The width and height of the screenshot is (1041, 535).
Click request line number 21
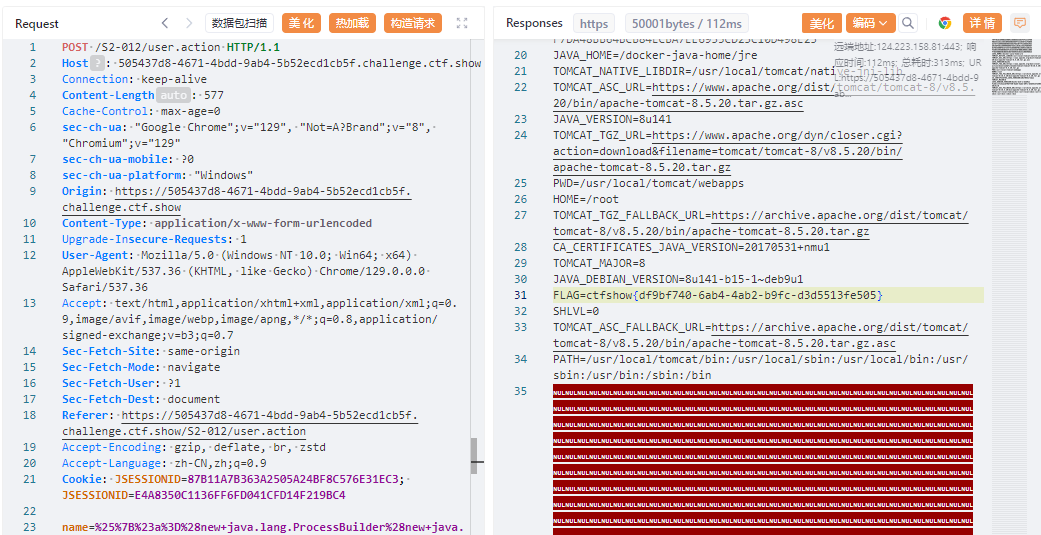pyautogui.click(x=29, y=479)
